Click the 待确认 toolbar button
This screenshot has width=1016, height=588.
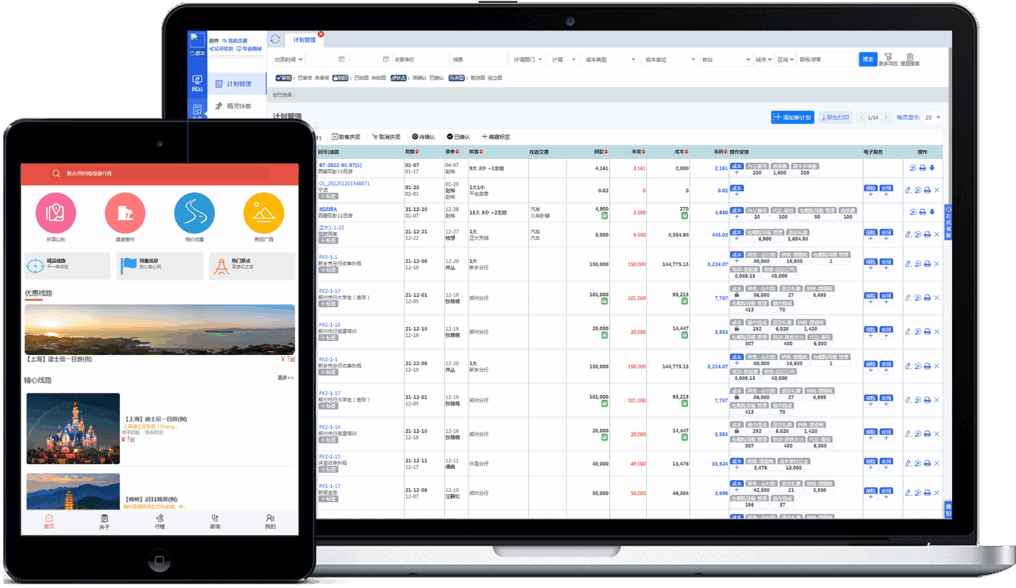pos(423,137)
